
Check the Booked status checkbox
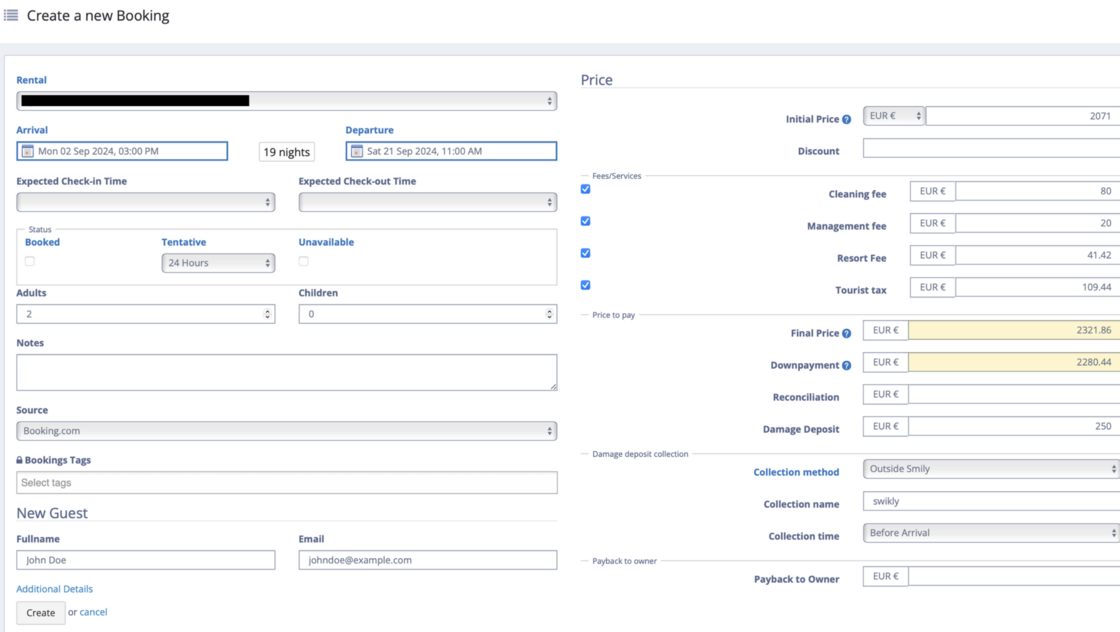(x=30, y=261)
